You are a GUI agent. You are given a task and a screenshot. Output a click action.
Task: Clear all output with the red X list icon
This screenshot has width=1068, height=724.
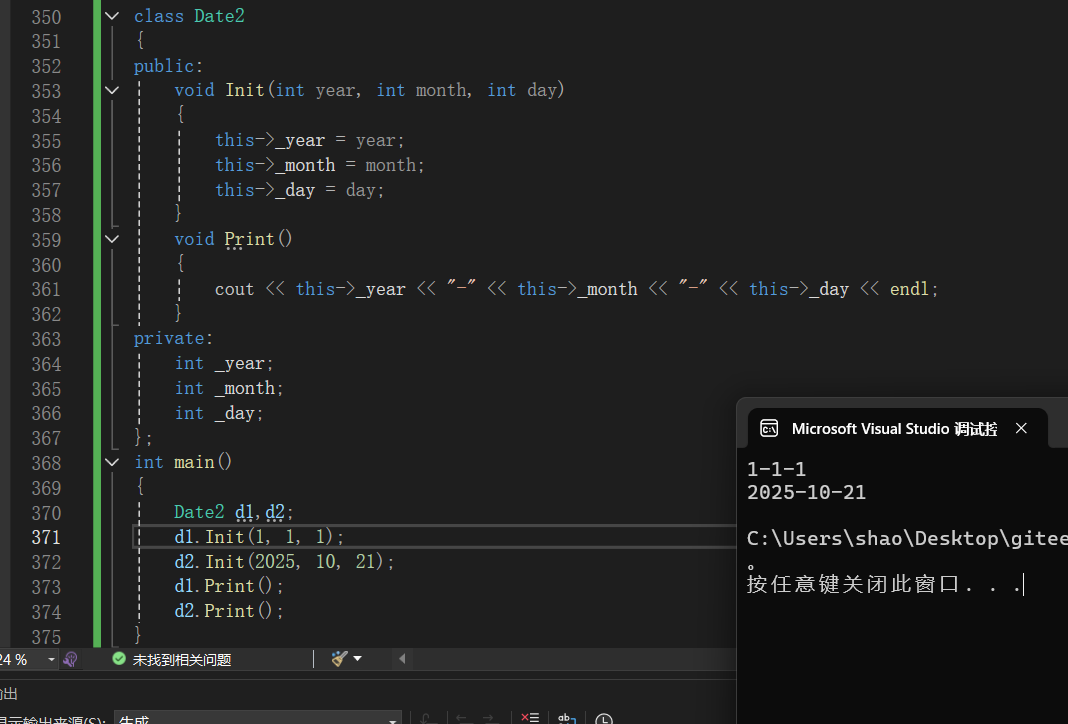coord(530,718)
